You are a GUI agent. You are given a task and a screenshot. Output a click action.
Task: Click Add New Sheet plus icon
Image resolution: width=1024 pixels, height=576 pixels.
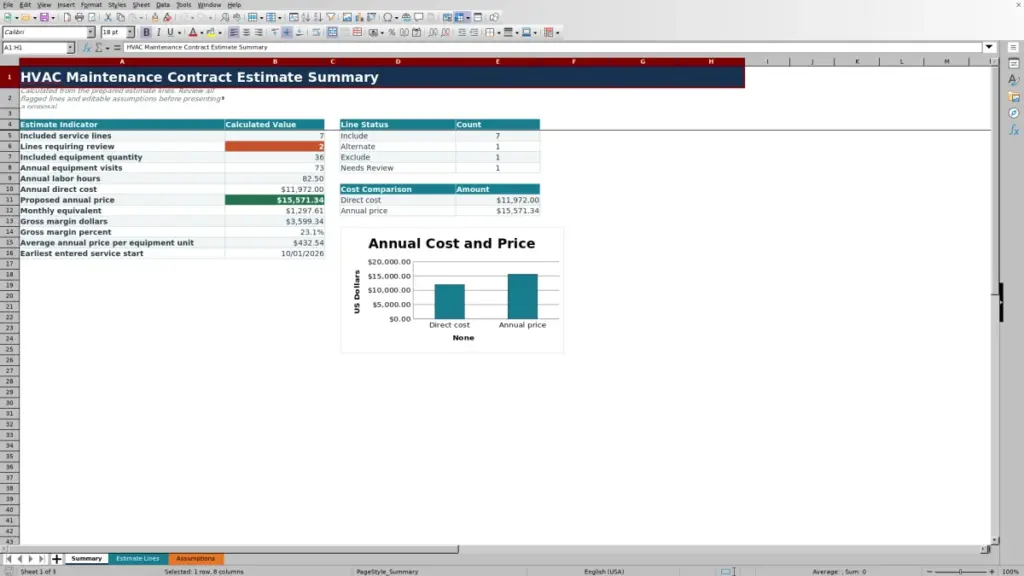[x=57, y=558]
